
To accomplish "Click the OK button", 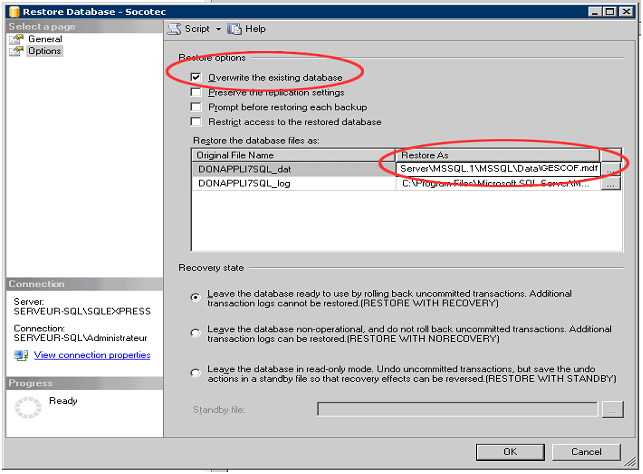I will point(510,452).
